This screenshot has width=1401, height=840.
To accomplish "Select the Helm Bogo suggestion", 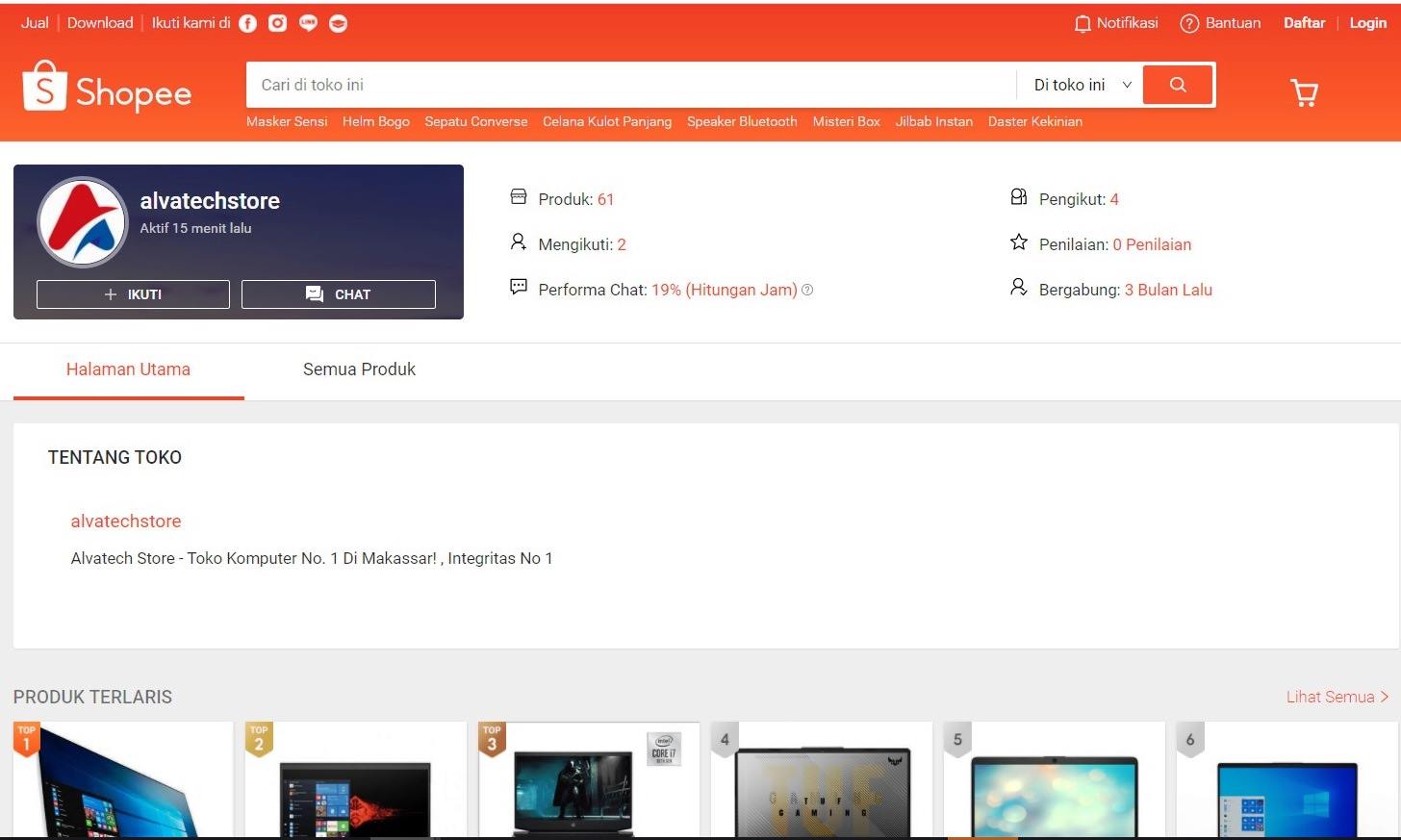I will (x=376, y=121).
